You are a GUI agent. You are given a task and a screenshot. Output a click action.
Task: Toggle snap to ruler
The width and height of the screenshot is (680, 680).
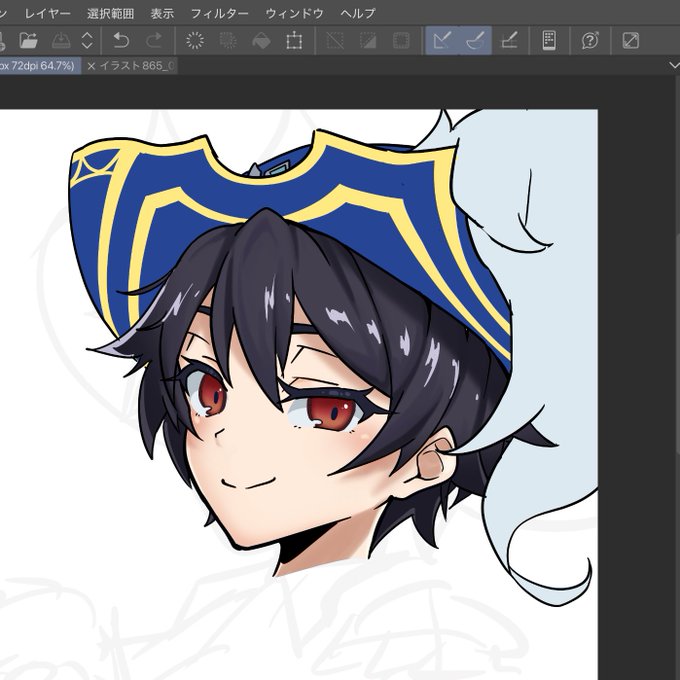pyautogui.click(x=442, y=41)
